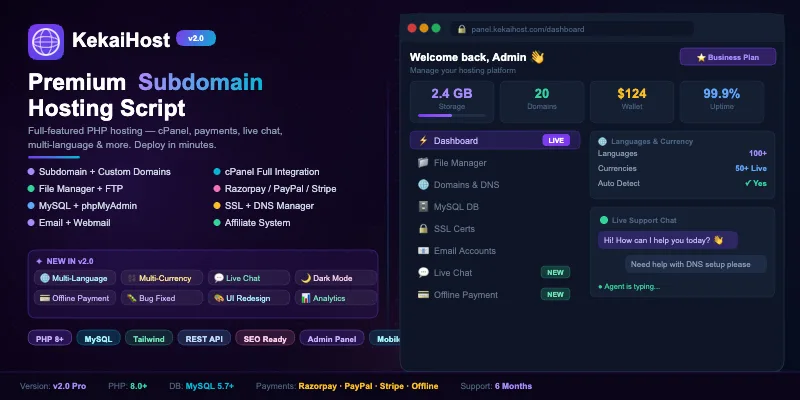Click the $124 Wallet stat card
The height and width of the screenshot is (400, 800).
632,102
